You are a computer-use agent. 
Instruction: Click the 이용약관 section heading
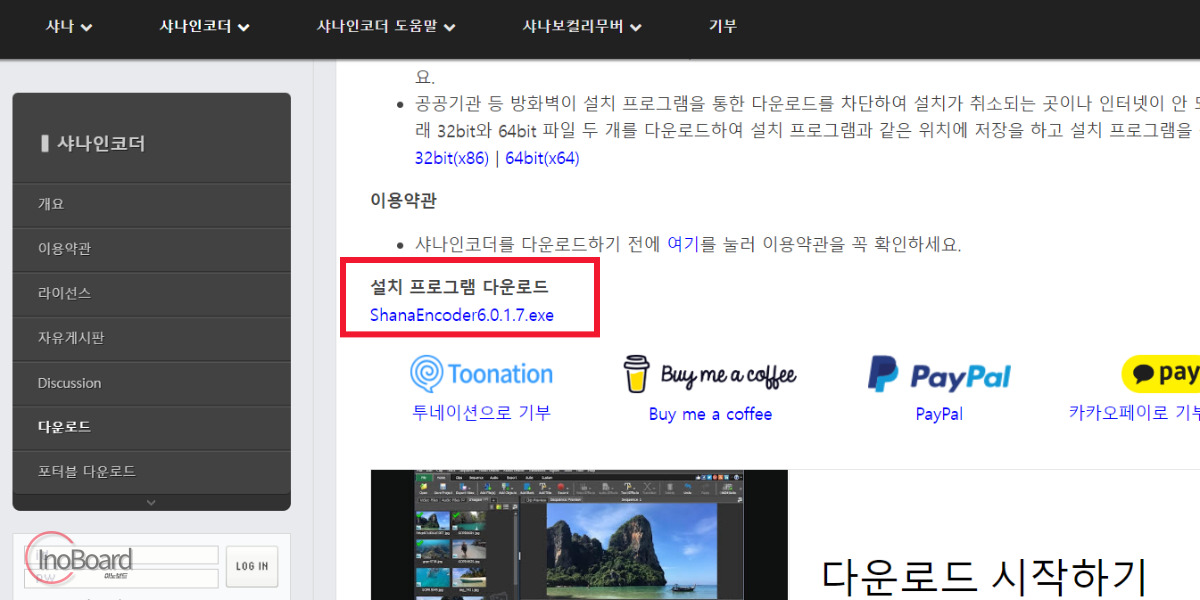[403, 200]
